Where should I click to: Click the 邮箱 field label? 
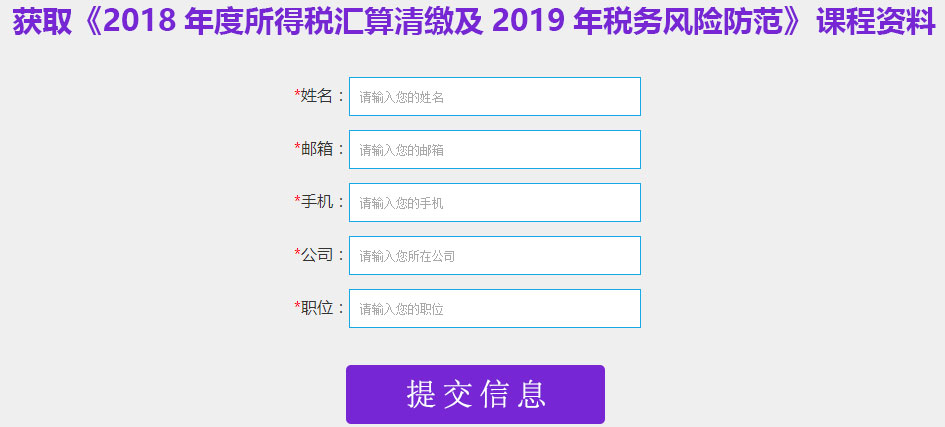point(317,149)
